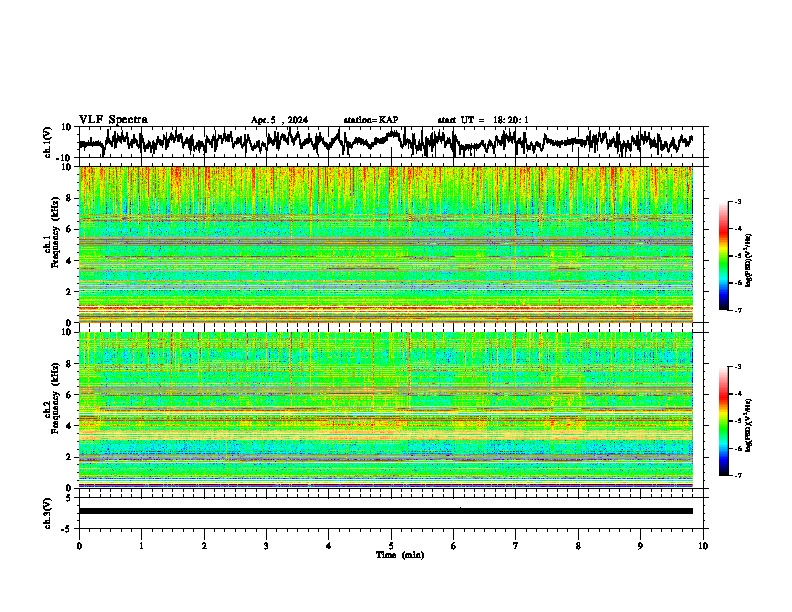Click time axis tick label "7"
The width and height of the screenshot is (792, 612).
click(516, 546)
